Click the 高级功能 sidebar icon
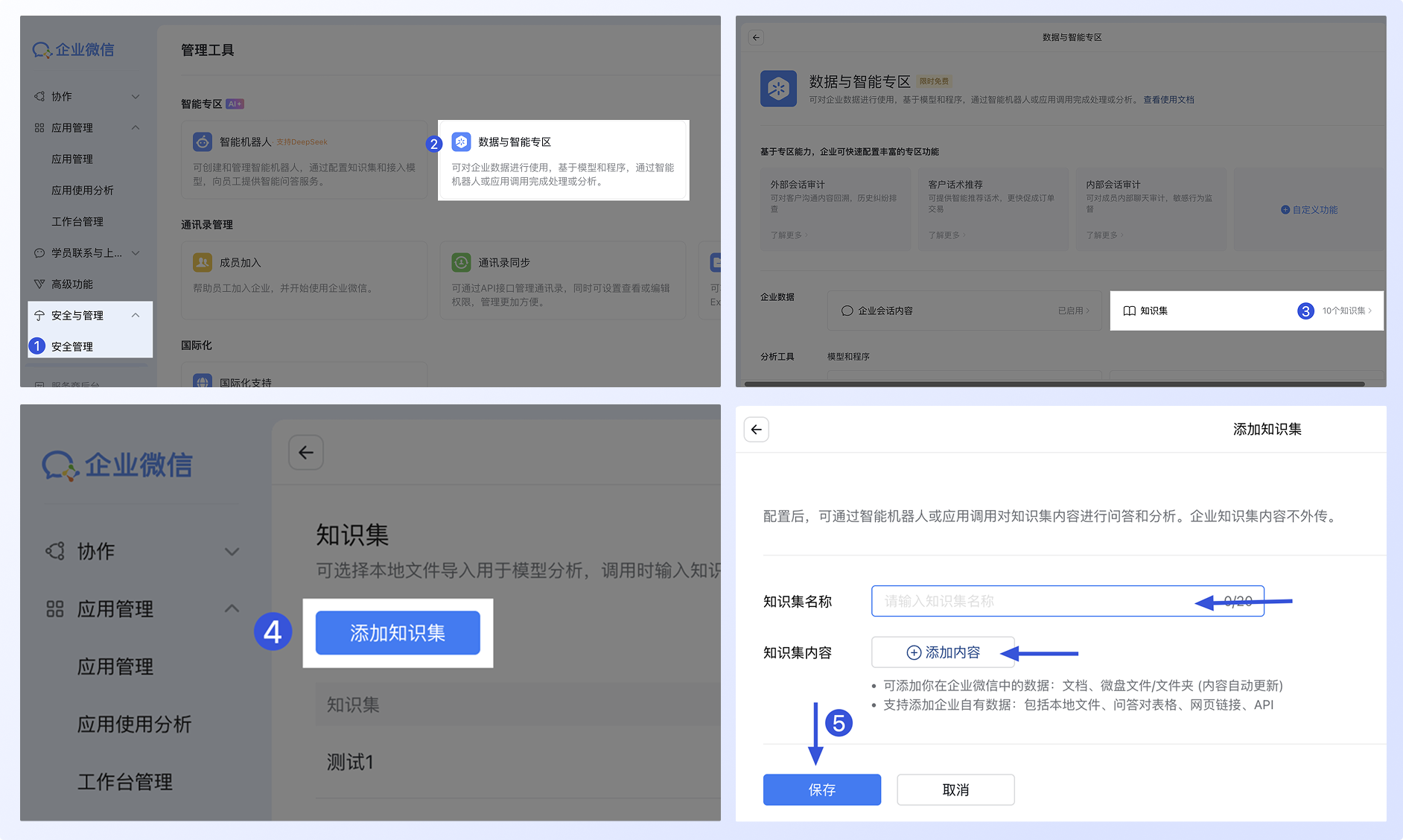 point(39,284)
